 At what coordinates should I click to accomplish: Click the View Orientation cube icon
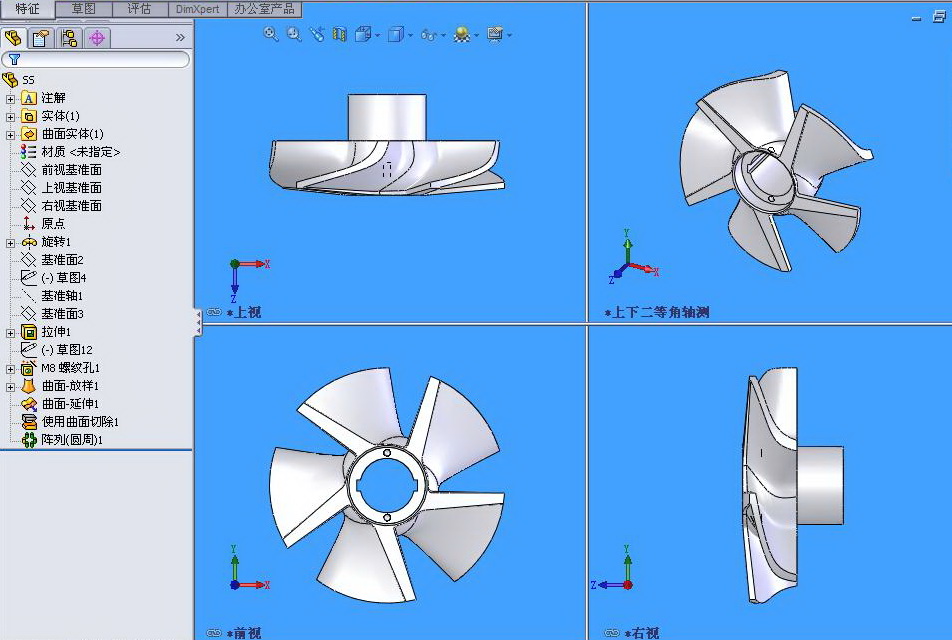(363, 35)
